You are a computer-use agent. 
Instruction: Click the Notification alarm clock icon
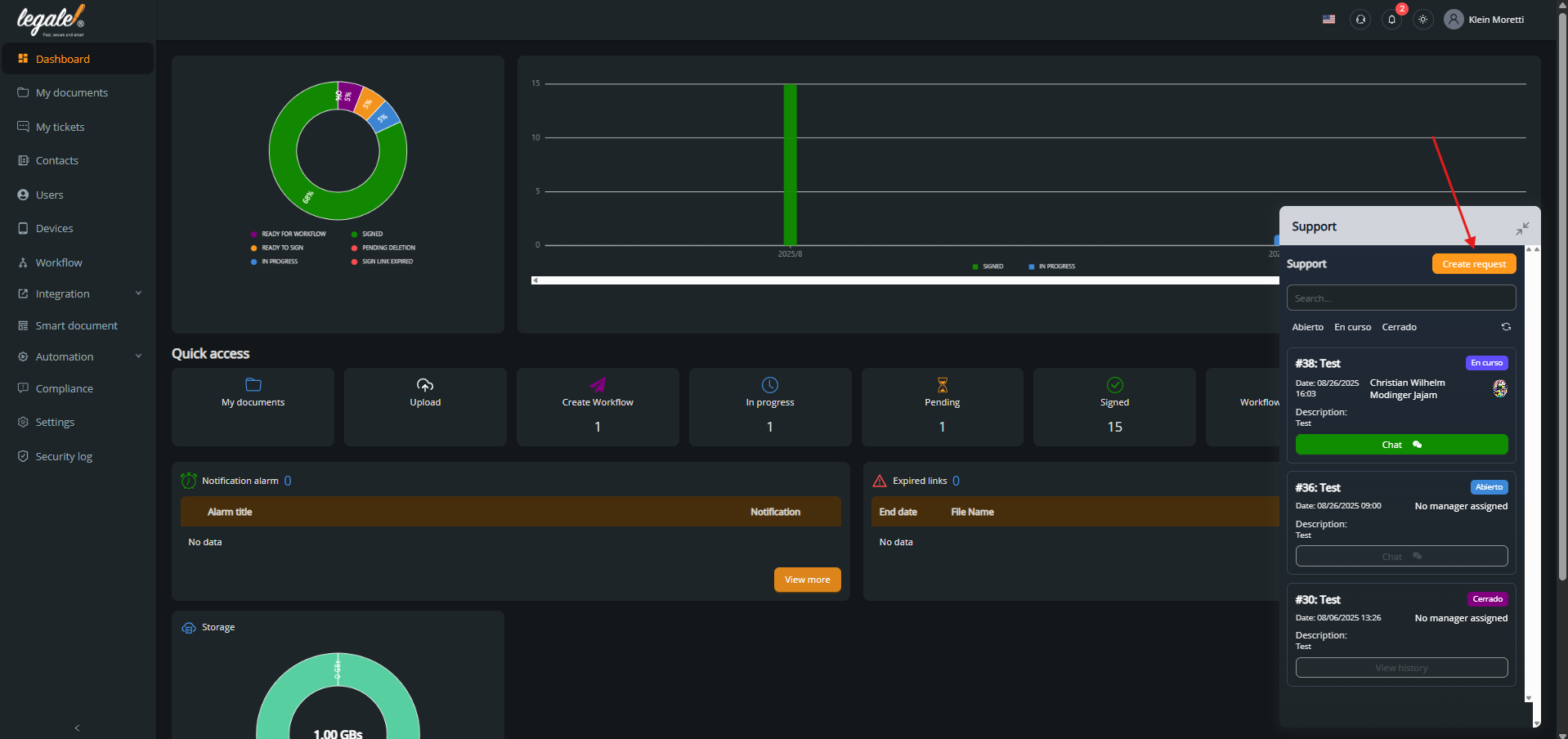tap(189, 480)
